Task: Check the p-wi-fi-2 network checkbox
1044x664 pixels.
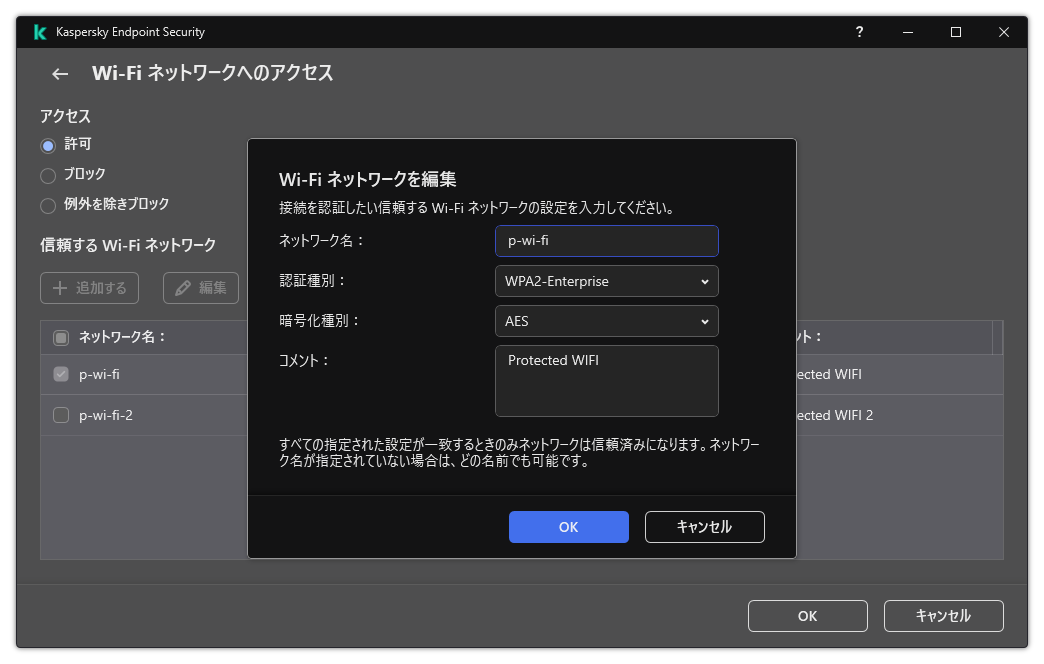Action: pyautogui.click(x=58, y=415)
